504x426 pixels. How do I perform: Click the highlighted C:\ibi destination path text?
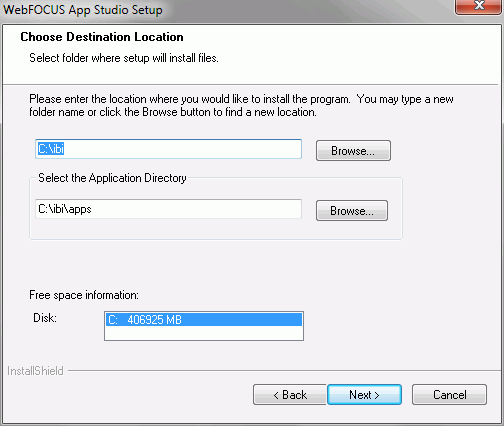tap(51, 149)
